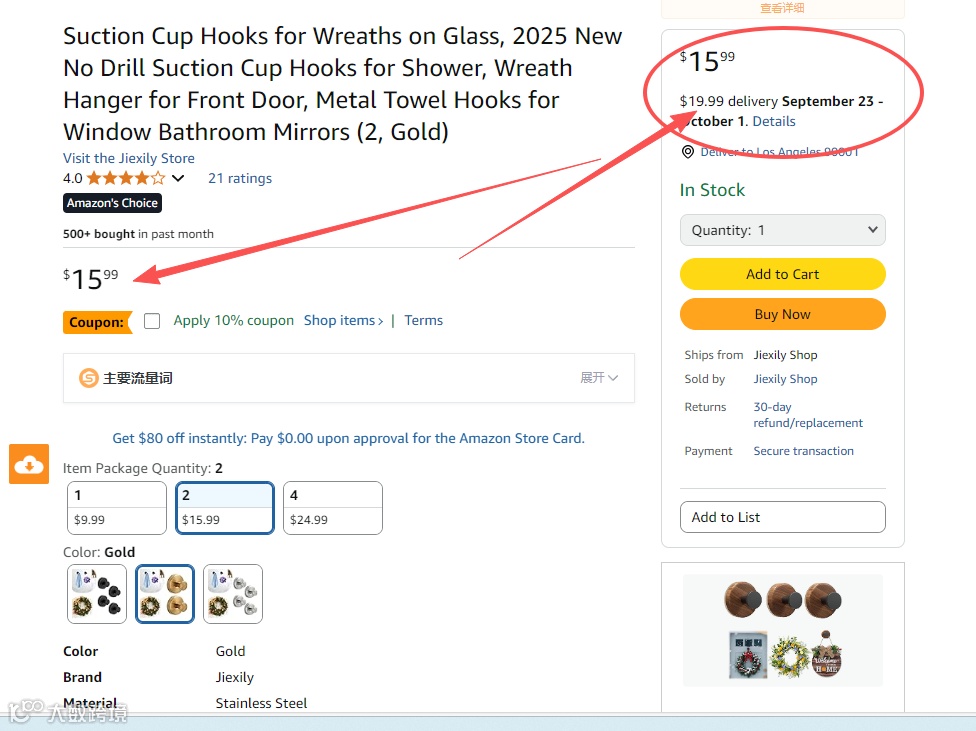Click the orange S logo beside 主要流量词
Screen dimensions: 976x731
pyautogui.click(x=88, y=377)
